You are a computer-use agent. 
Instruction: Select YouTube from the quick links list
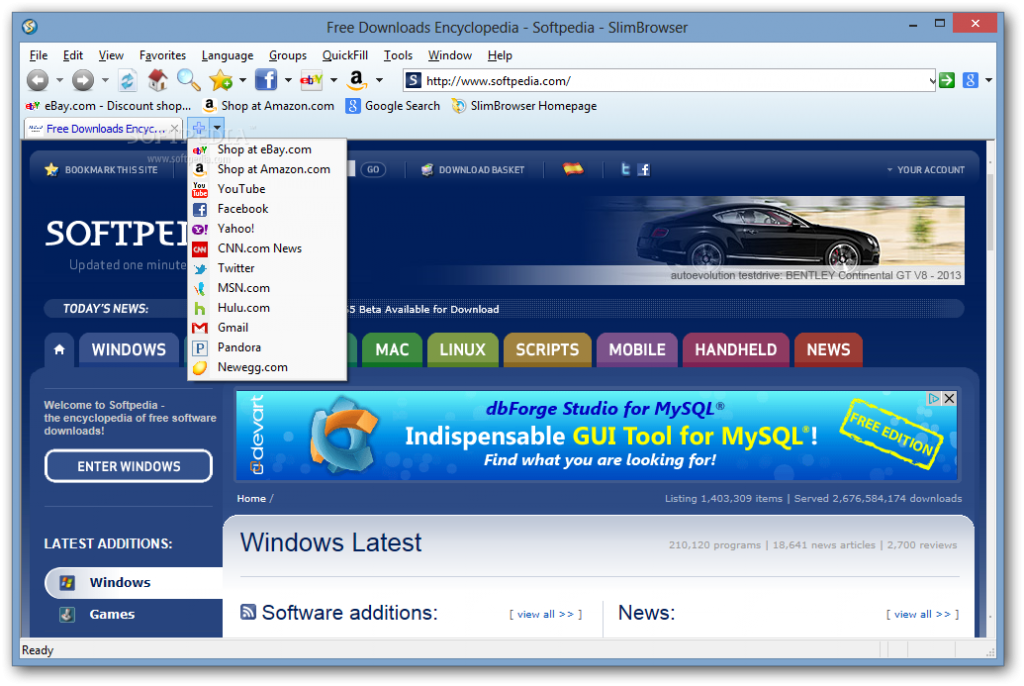(241, 189)
